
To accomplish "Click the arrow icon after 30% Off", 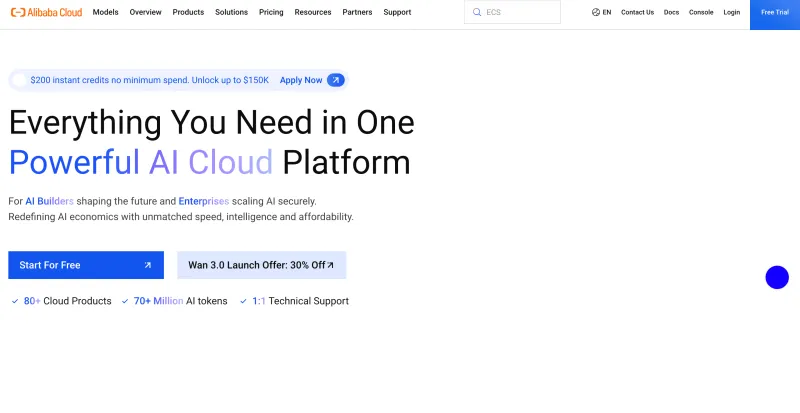I will [x=331, y=265].
